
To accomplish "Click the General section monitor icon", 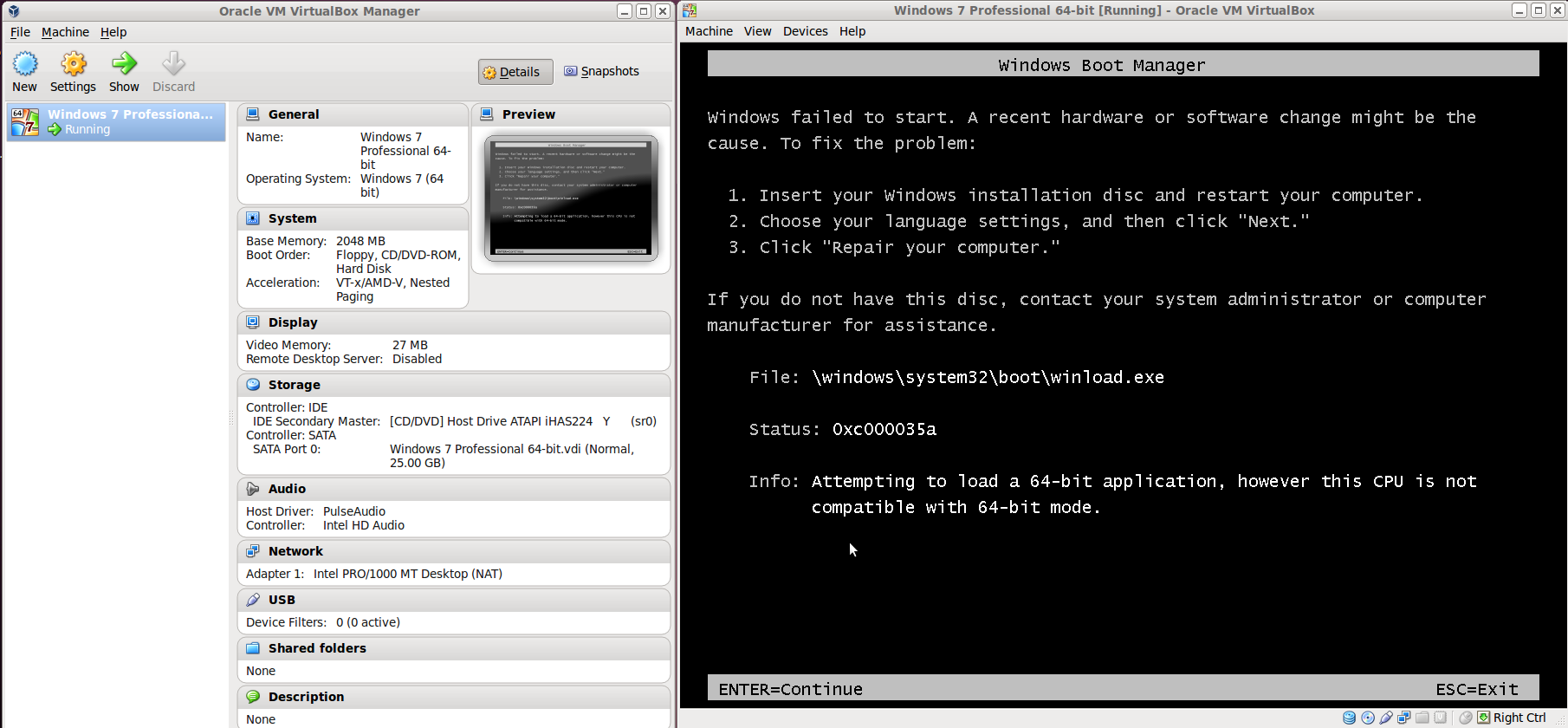I will [x=253, y=114].
